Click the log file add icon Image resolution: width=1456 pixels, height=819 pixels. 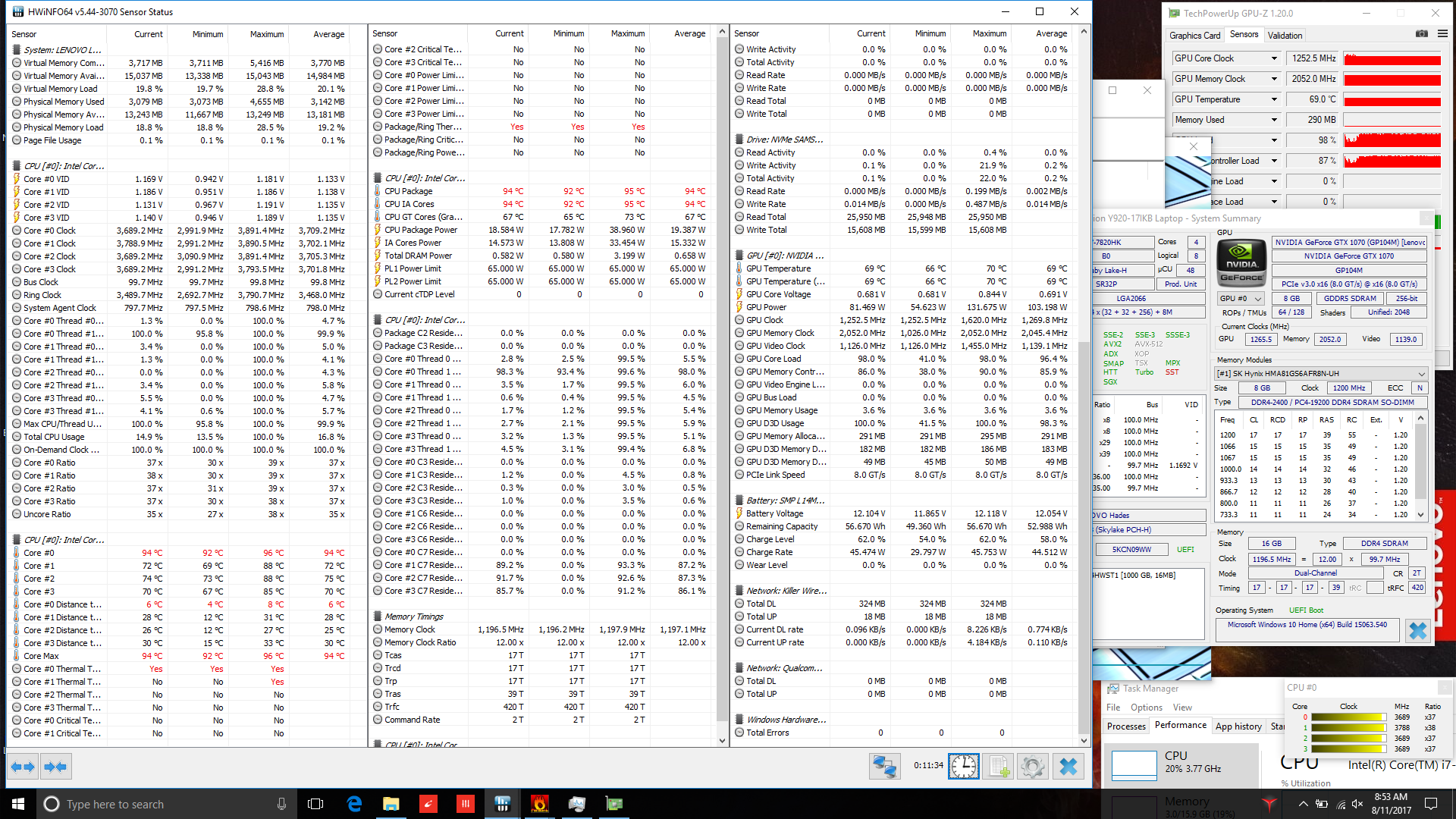point(998,767)
